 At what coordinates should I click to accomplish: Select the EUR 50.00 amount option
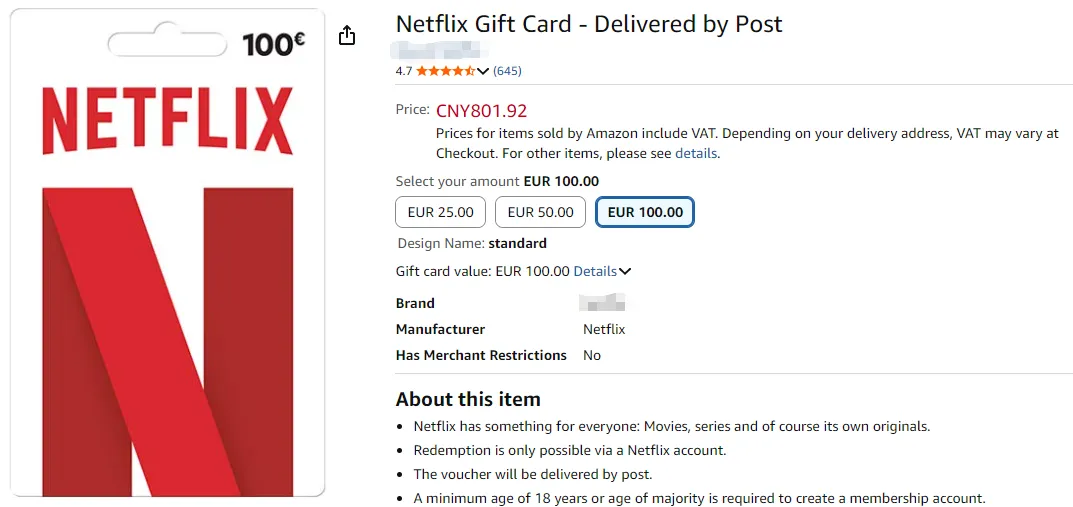coord(540,212)
